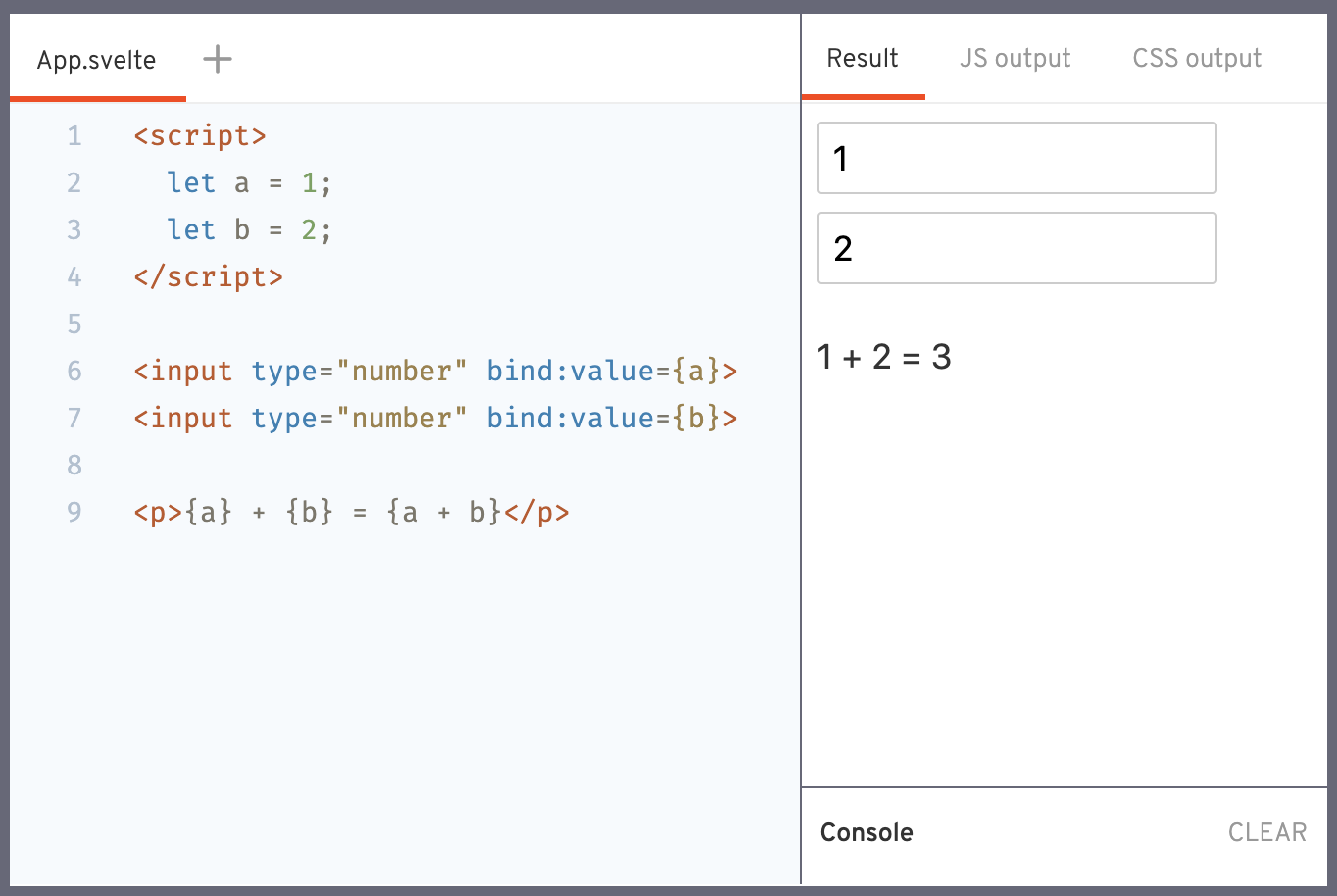Select the result text 1 + 2 = 3
The height and width of the screenshot is (896, 1337).
(884, 357)
